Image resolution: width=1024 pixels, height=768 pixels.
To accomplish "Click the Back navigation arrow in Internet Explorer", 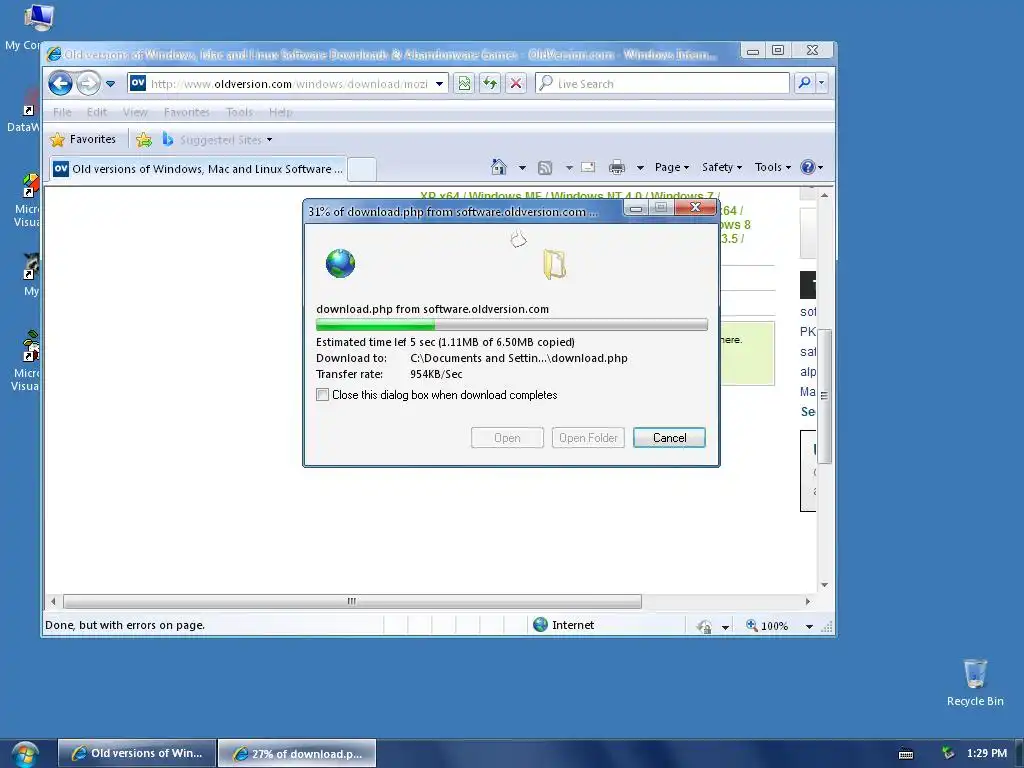I will (x=61, y=84).
